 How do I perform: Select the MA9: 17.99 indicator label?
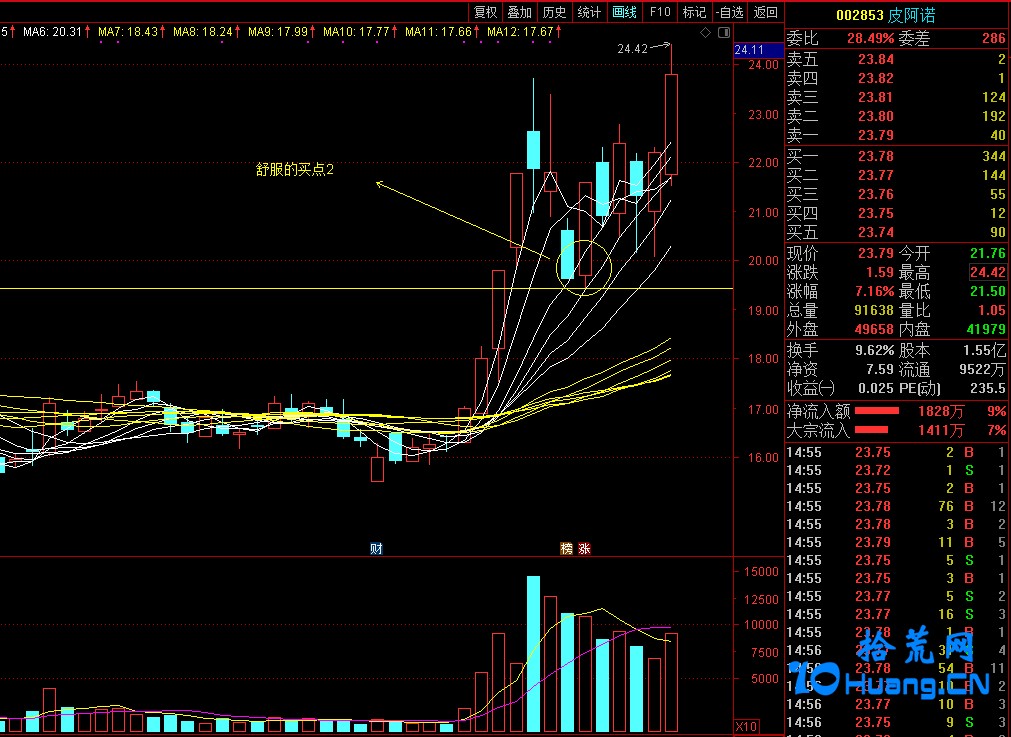tap(278, 32)
